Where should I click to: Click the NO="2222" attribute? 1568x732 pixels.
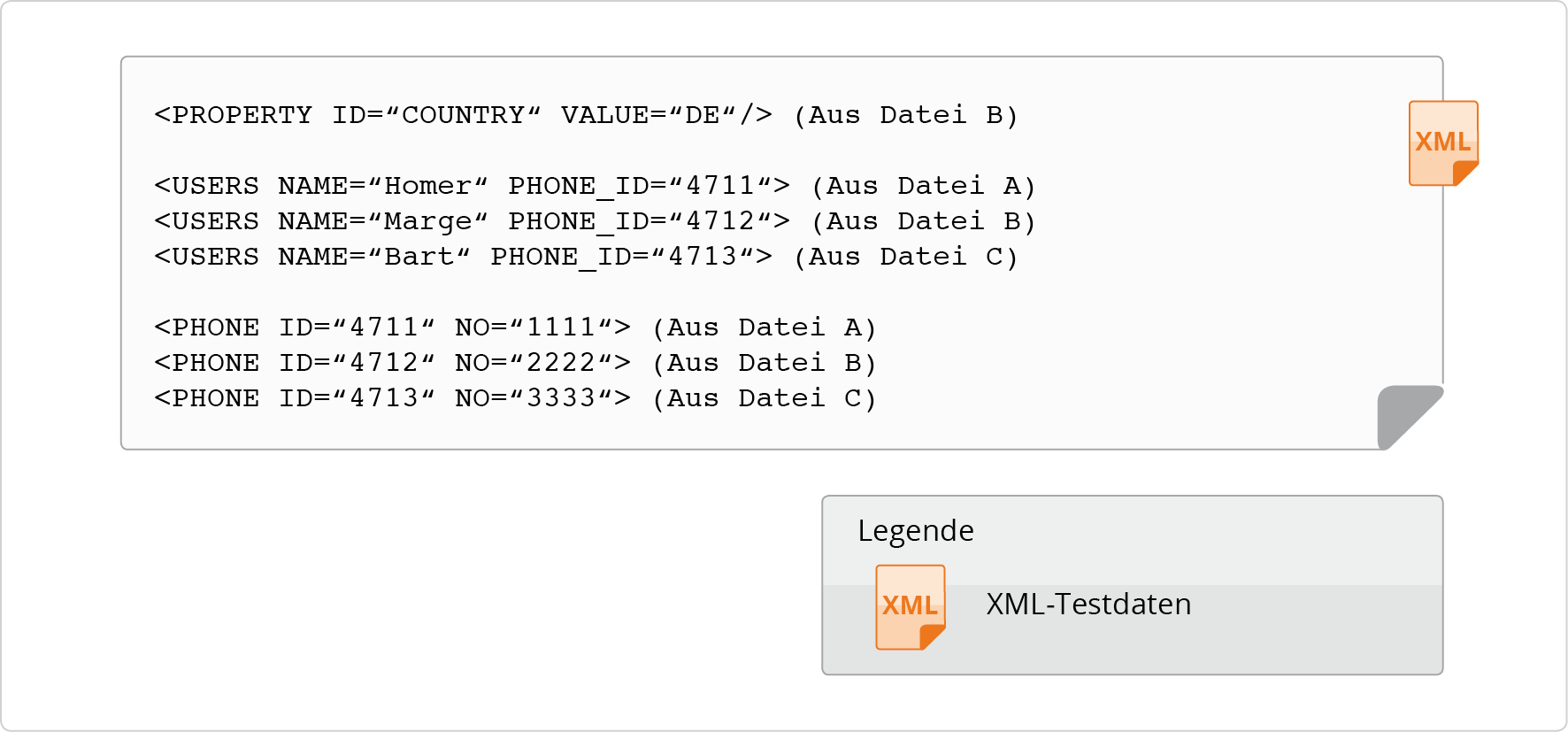pos(534,363)
